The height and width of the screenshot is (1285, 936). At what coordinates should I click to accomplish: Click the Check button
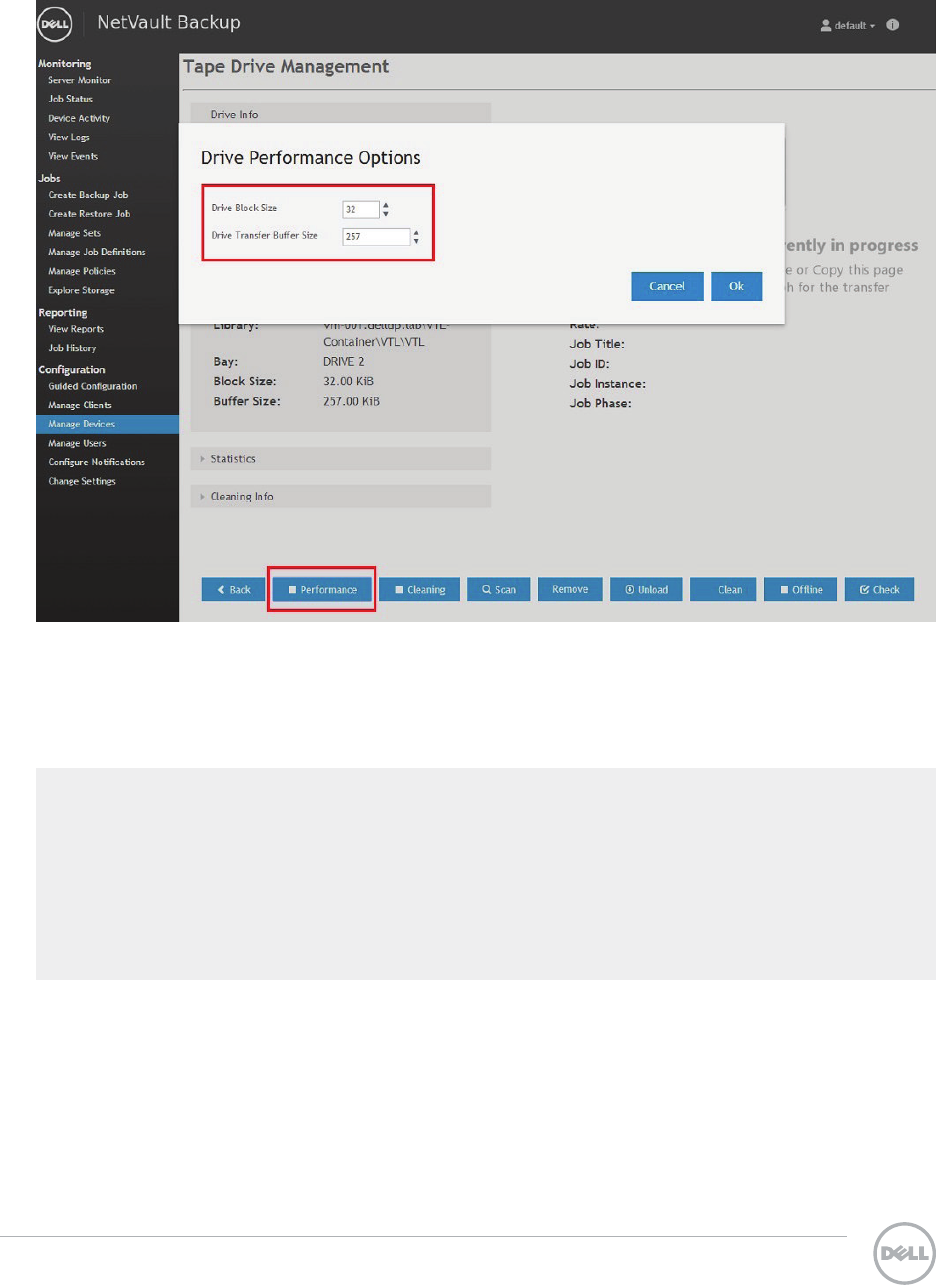point(879,590)
